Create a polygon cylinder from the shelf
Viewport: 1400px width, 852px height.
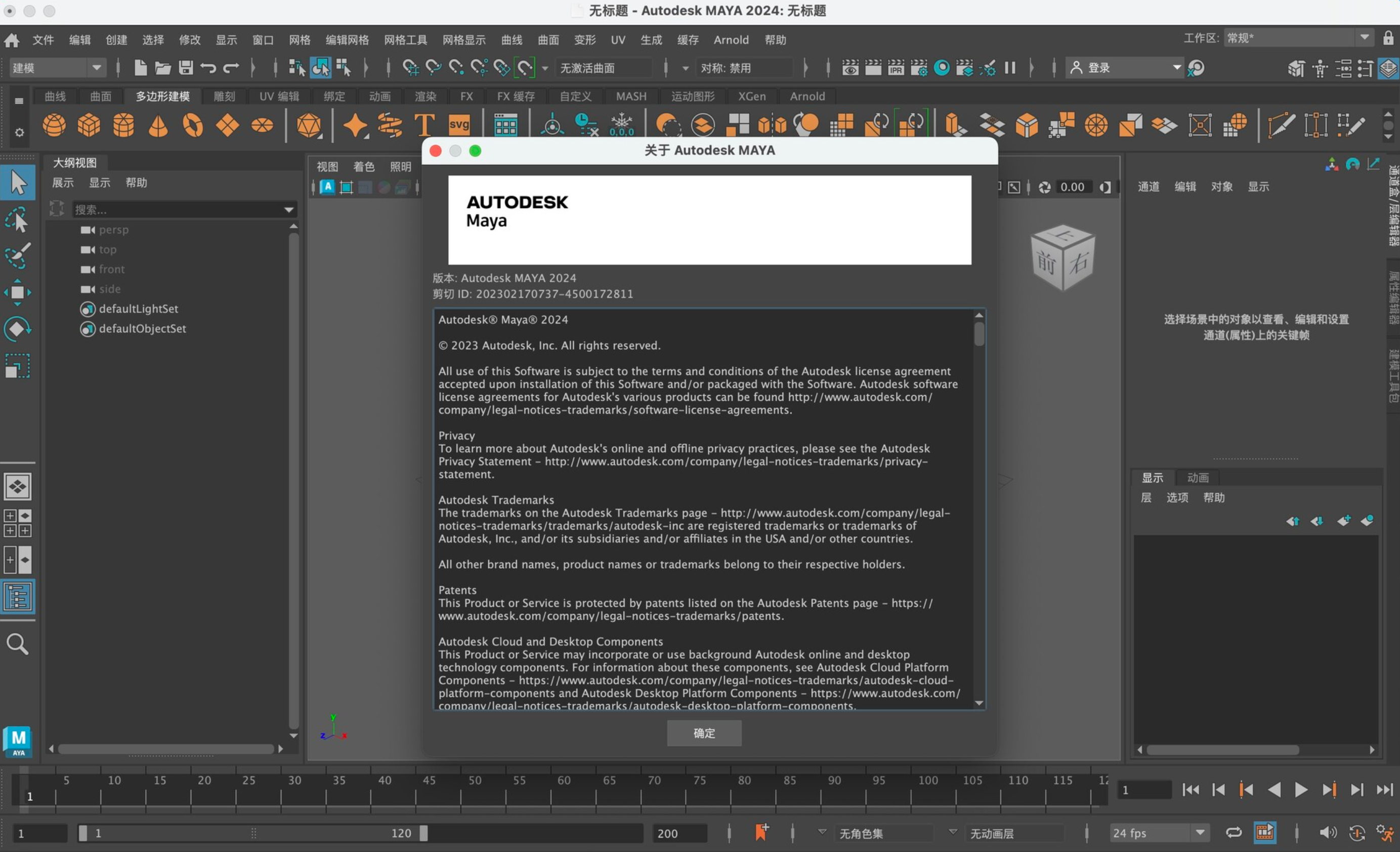[x=123, y=125]
